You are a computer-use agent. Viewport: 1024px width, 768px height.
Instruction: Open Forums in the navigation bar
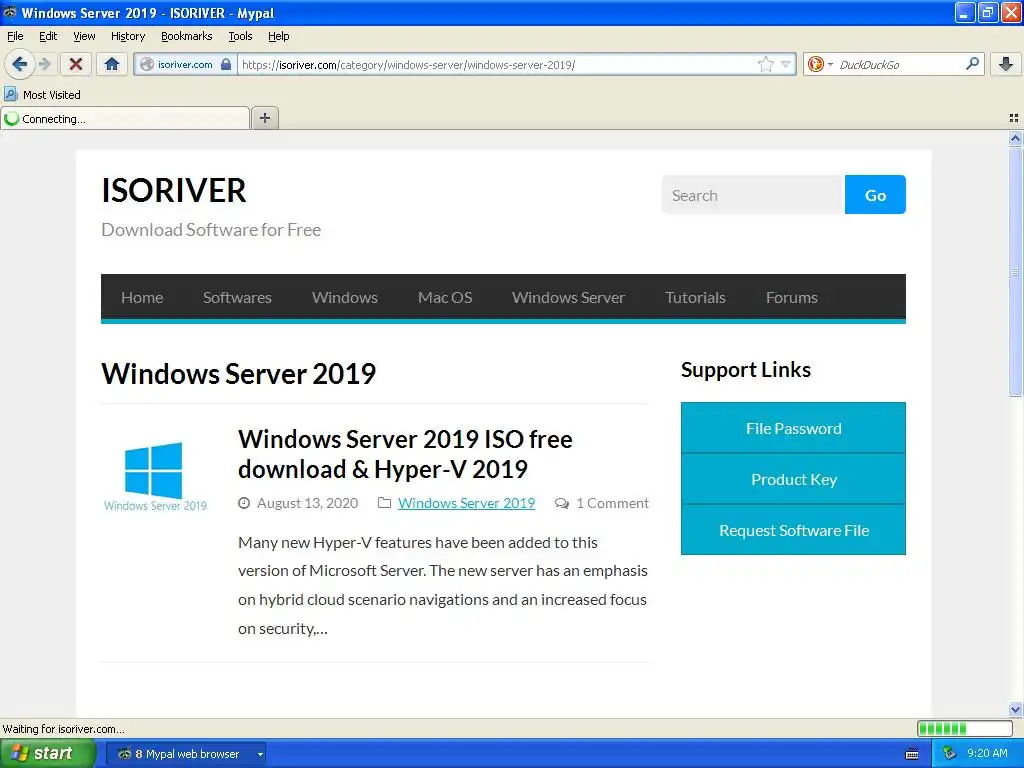(x=792, y=297)
